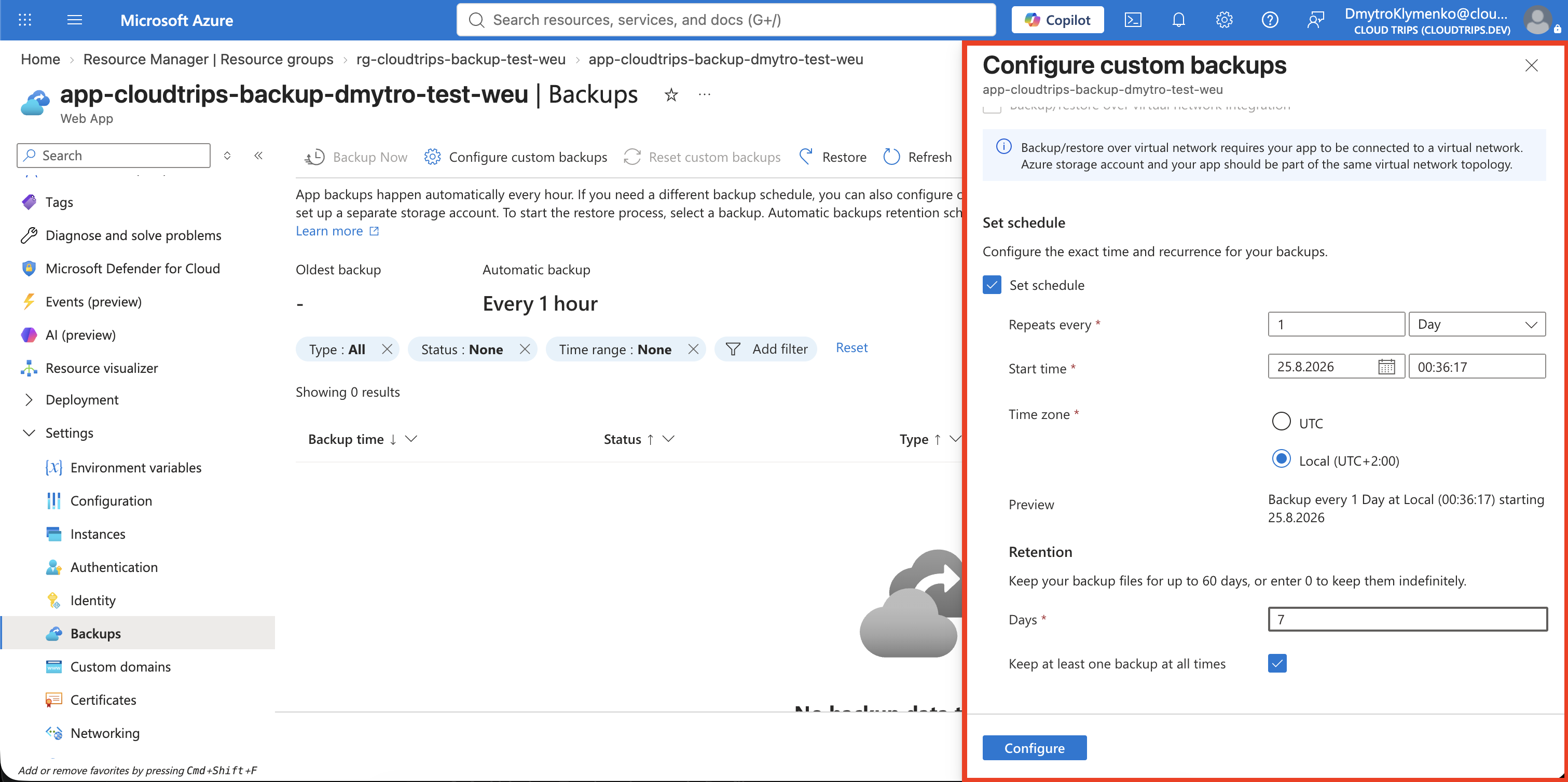Click Configure custom backups toolbar item
This screenshot has width=1568, height=782.
tap(516, 157)
